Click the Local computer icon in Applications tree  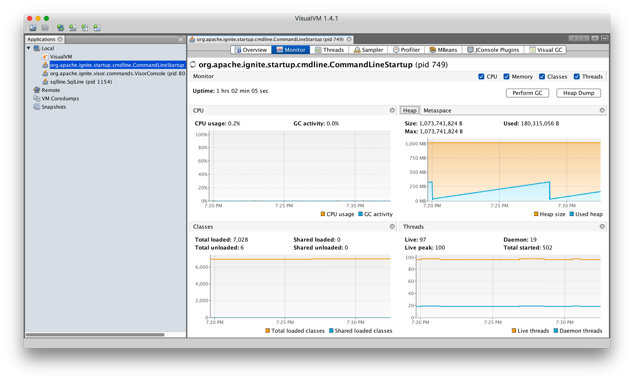[x=37, y=48]
